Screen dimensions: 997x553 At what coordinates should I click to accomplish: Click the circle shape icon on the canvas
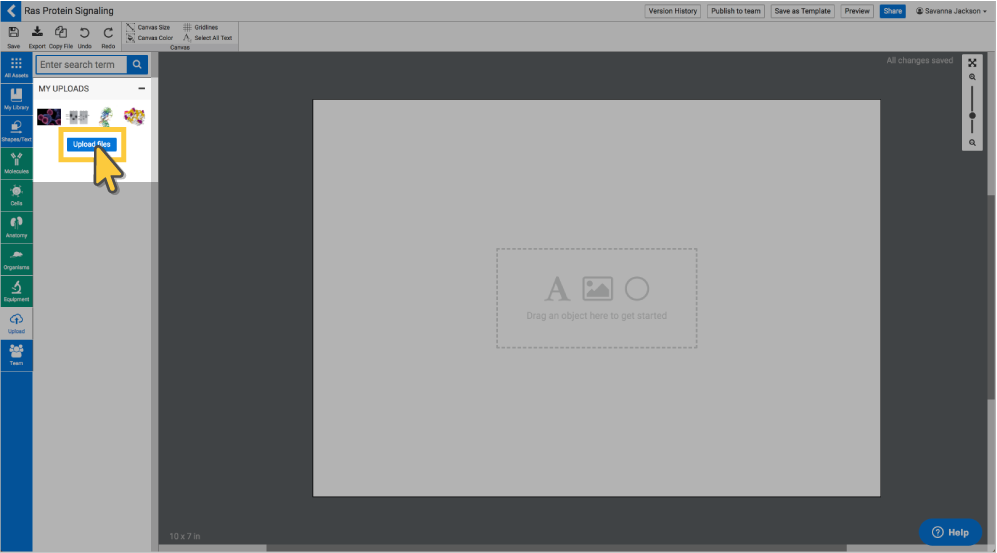636,289
